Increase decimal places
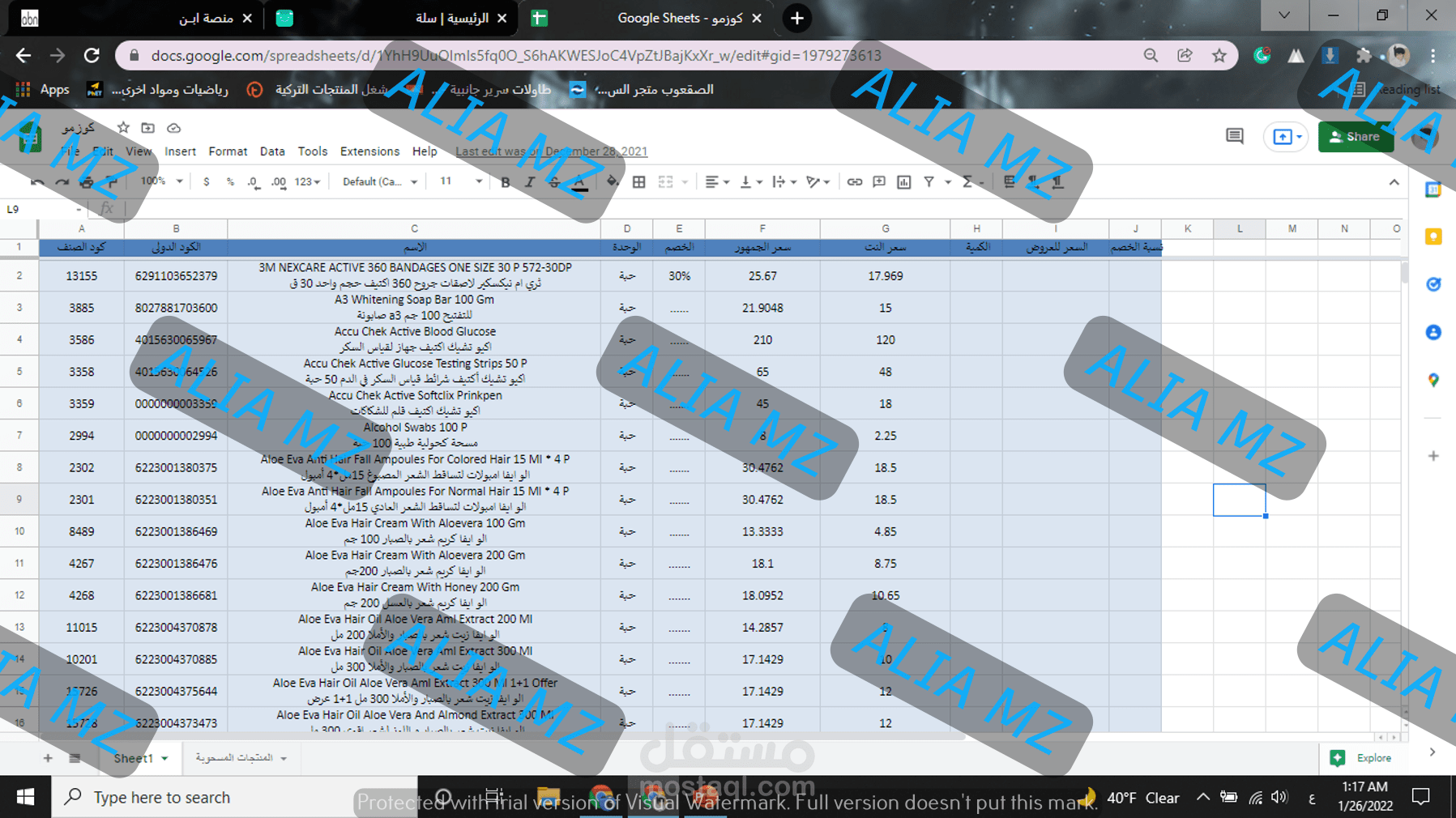 pos(279,182)
